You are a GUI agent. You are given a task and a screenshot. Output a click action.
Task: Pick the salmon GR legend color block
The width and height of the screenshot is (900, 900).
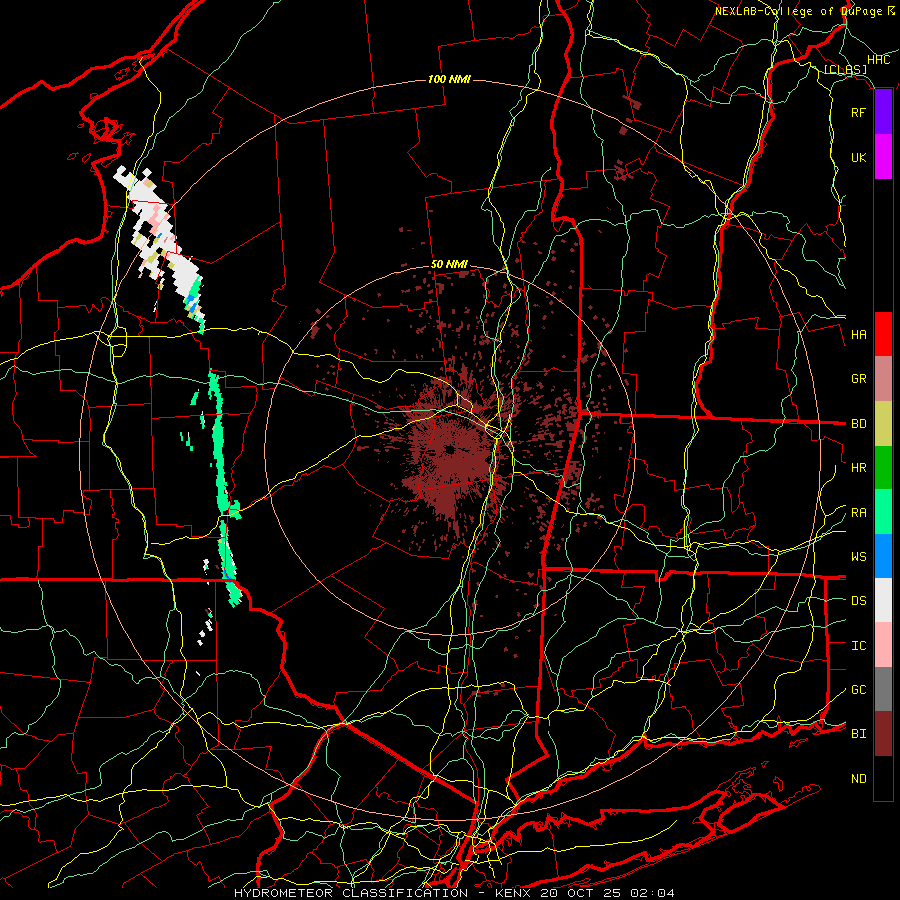[x=883, y=379]
